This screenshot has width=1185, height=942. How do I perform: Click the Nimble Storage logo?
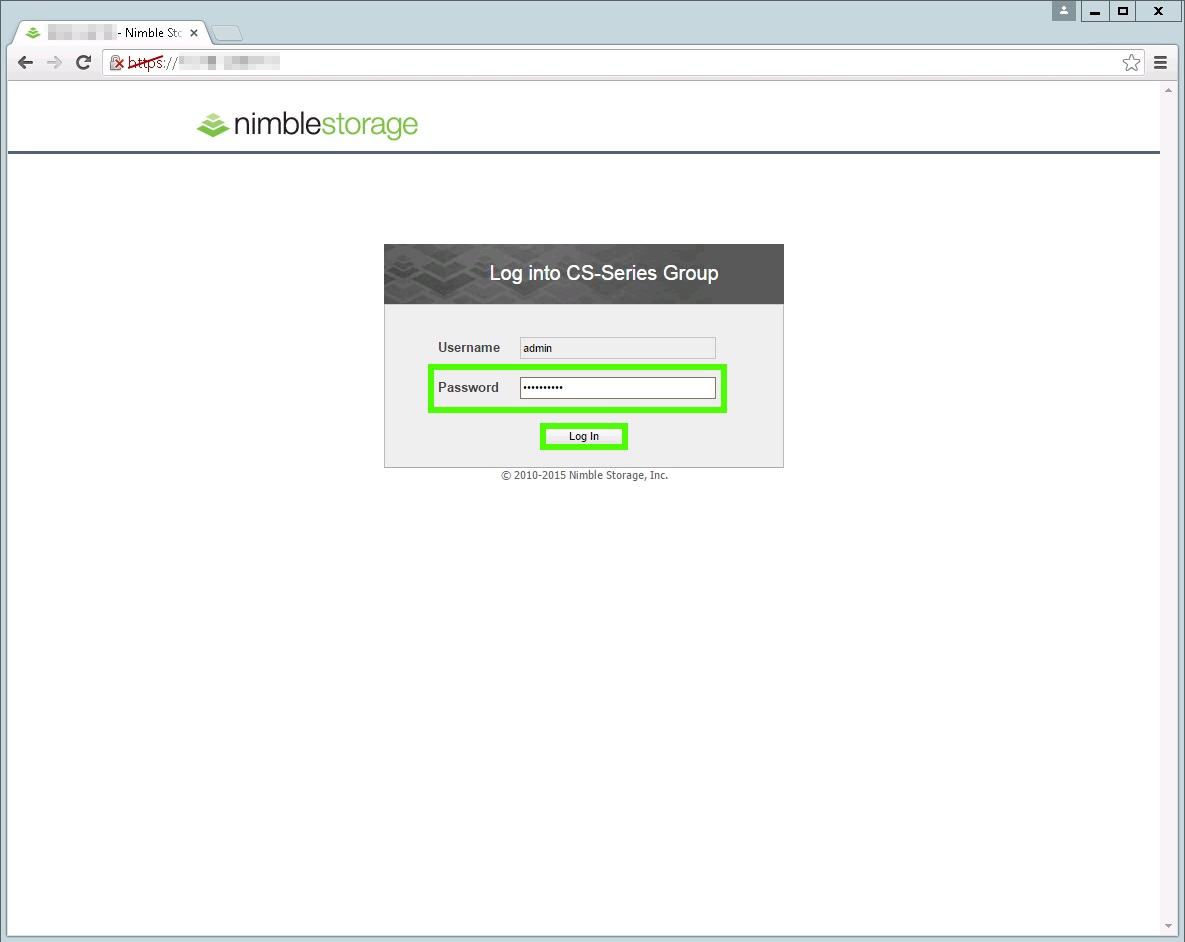306,124
